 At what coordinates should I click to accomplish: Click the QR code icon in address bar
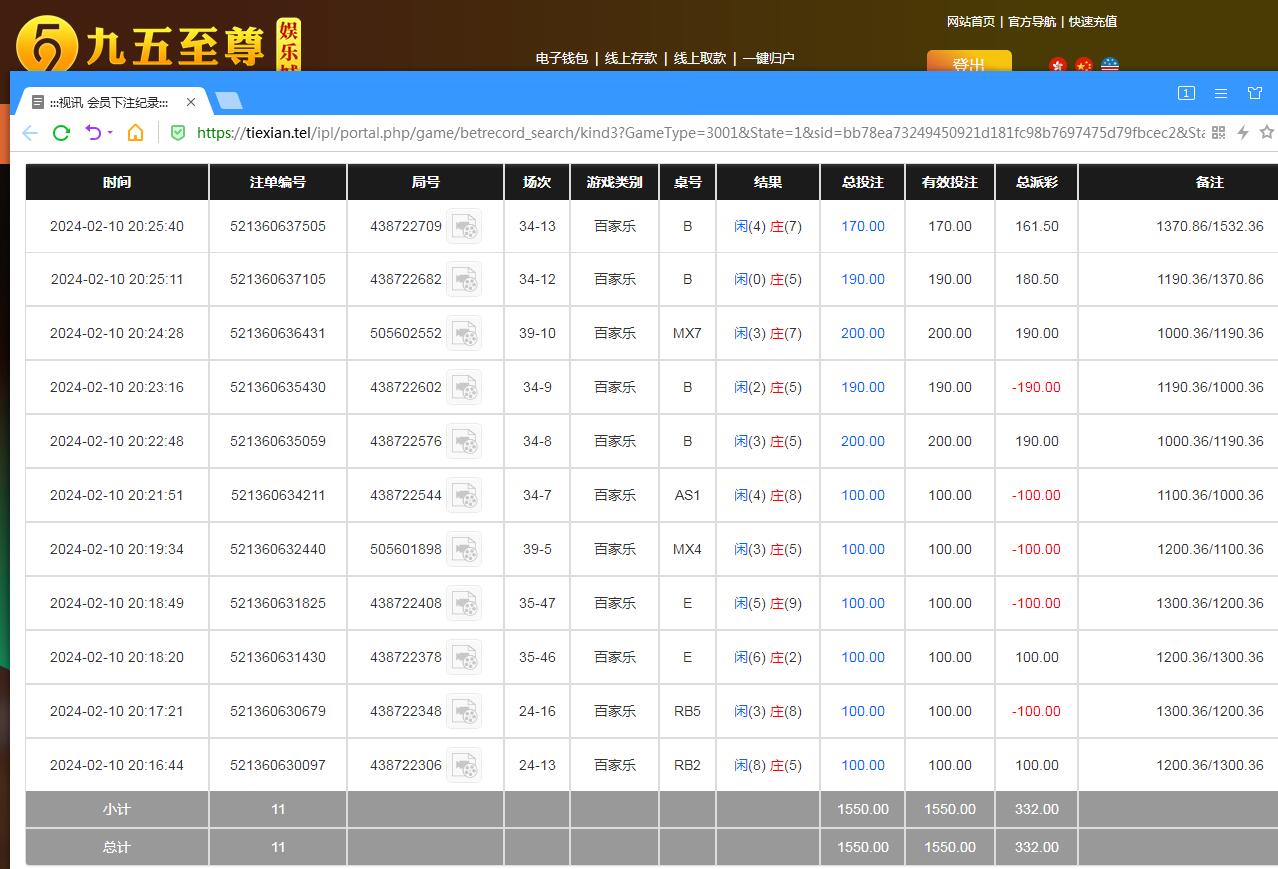(x=1218, y=132)
